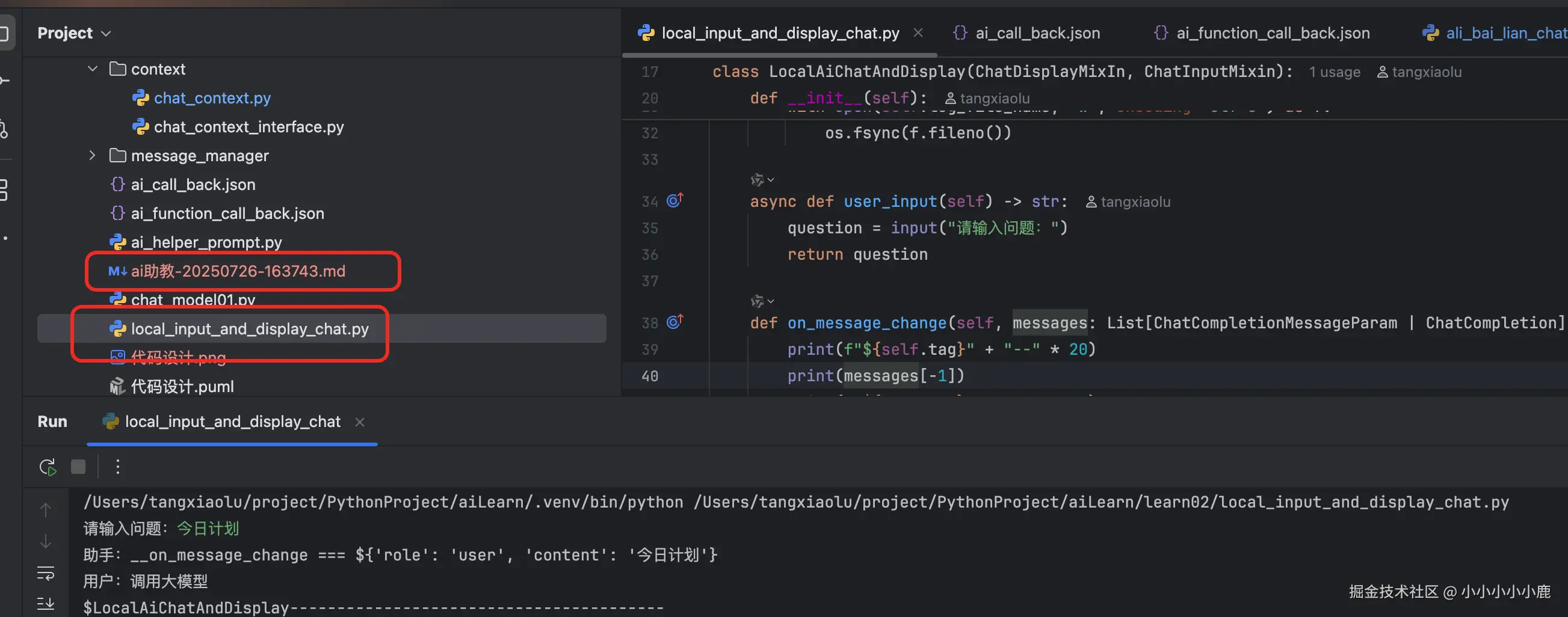Click line number 36 in the editor gutter

point(649,254)
